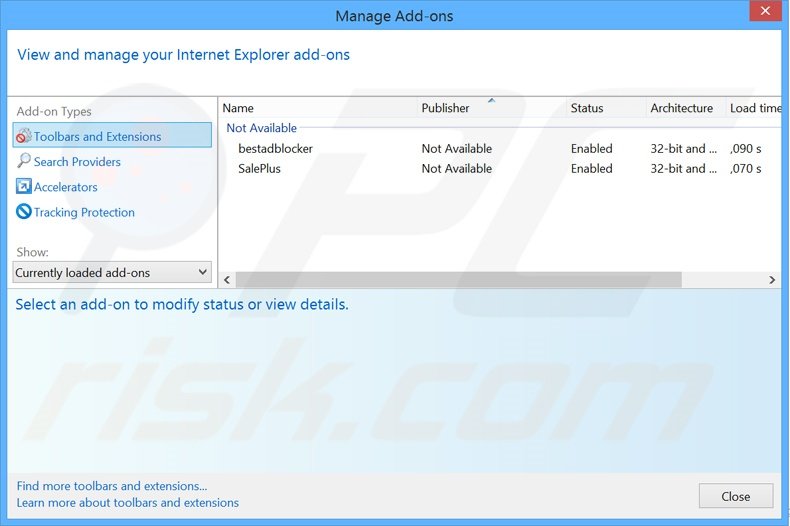This screenshot has height=526, width=790.
Task: Click the horizontal scrollbar right arrow
Action: click(772, 280)
